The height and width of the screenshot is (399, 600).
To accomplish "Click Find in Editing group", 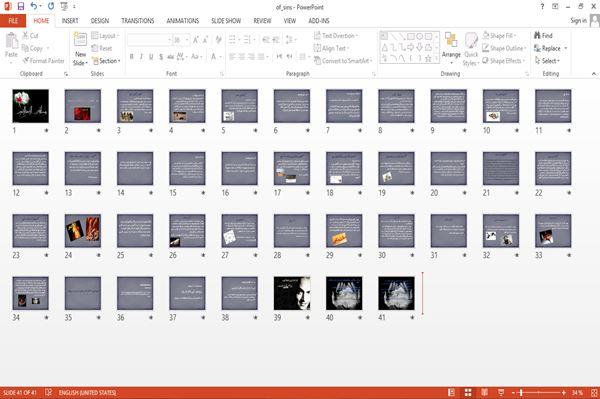I will tap(543, 36).
